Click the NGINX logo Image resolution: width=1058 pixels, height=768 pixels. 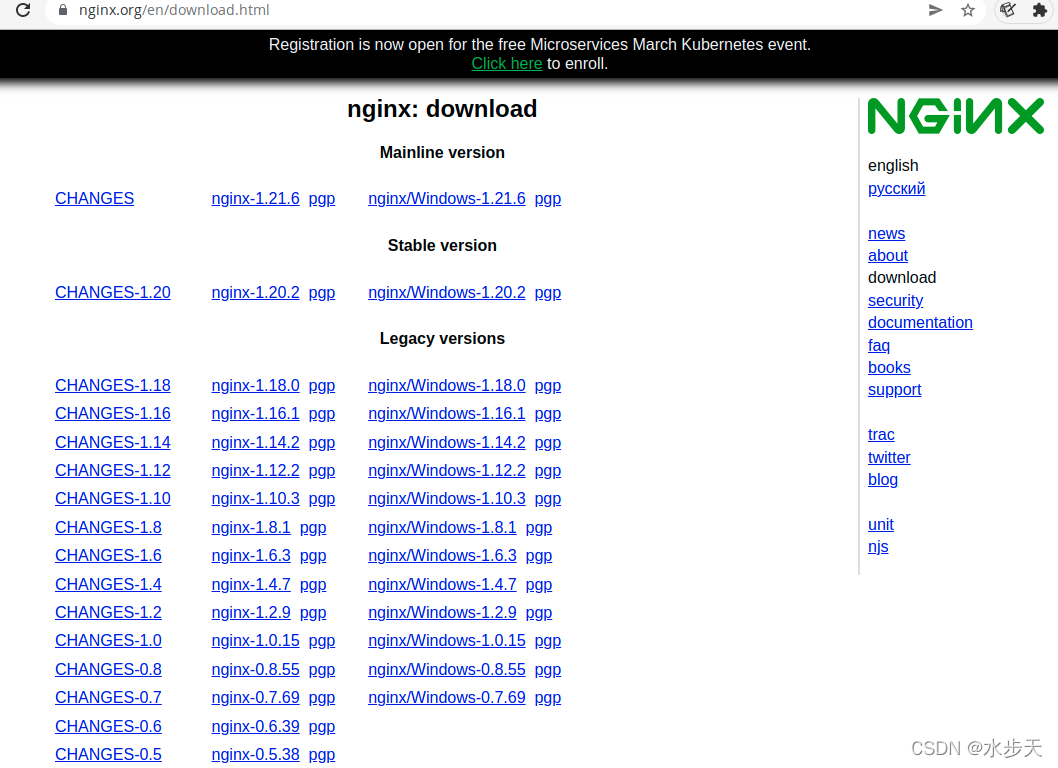(x=955, y=116)
